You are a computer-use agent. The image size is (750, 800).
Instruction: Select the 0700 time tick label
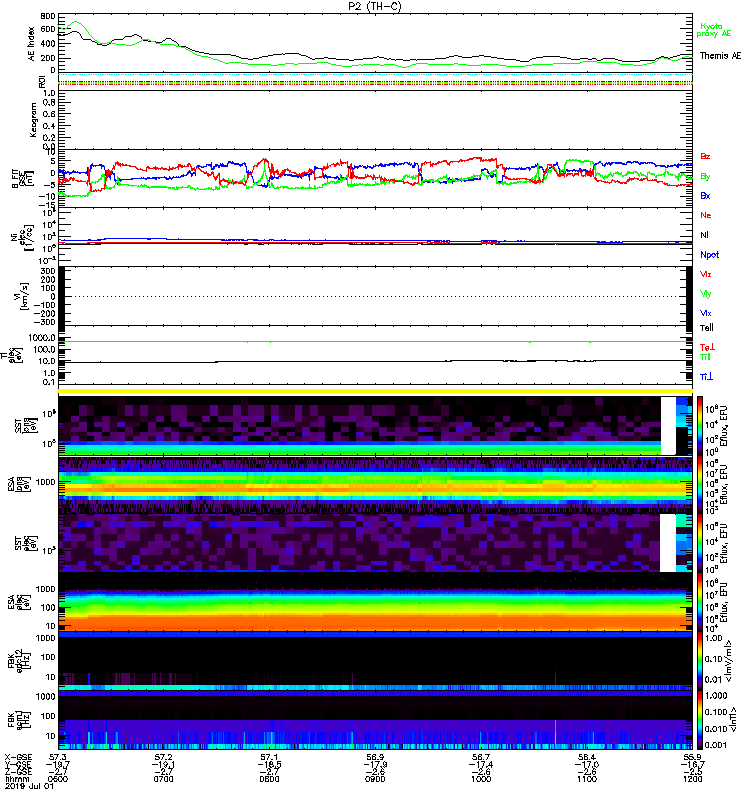[x=163, y=779]
